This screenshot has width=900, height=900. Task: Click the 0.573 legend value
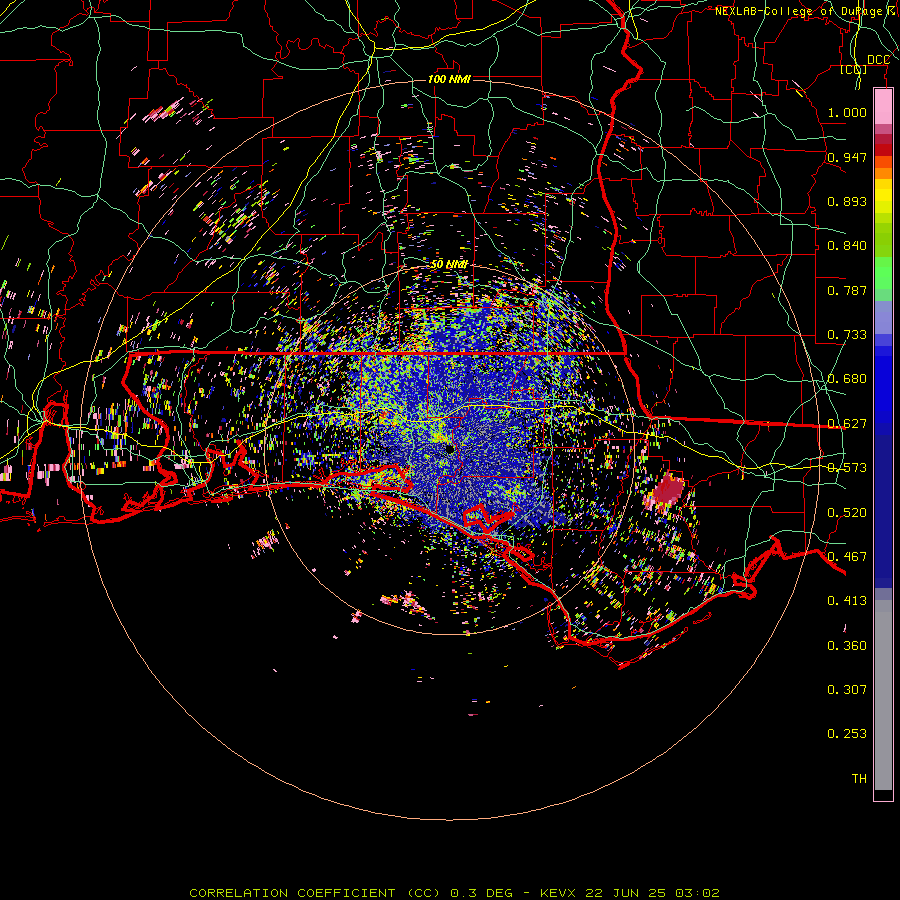pos(847,468)
